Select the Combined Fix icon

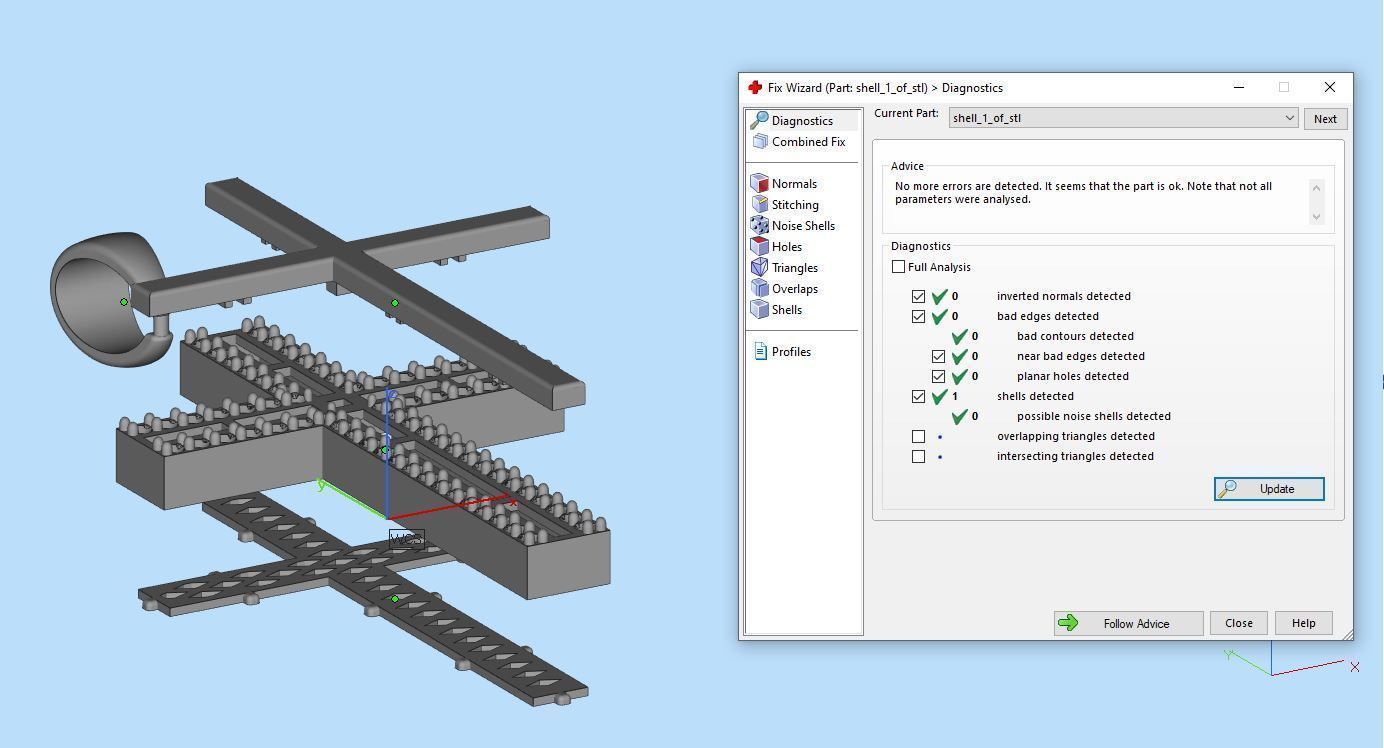click(x=760, y=141)
